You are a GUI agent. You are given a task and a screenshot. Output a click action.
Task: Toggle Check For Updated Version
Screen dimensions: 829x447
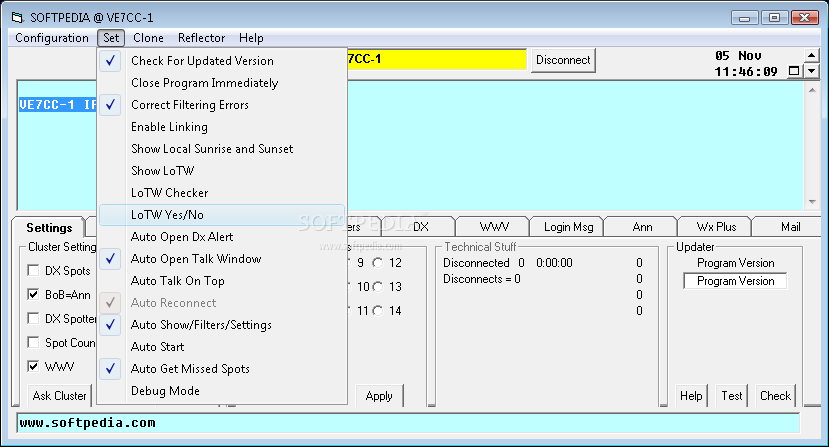[x=222, y=61]
